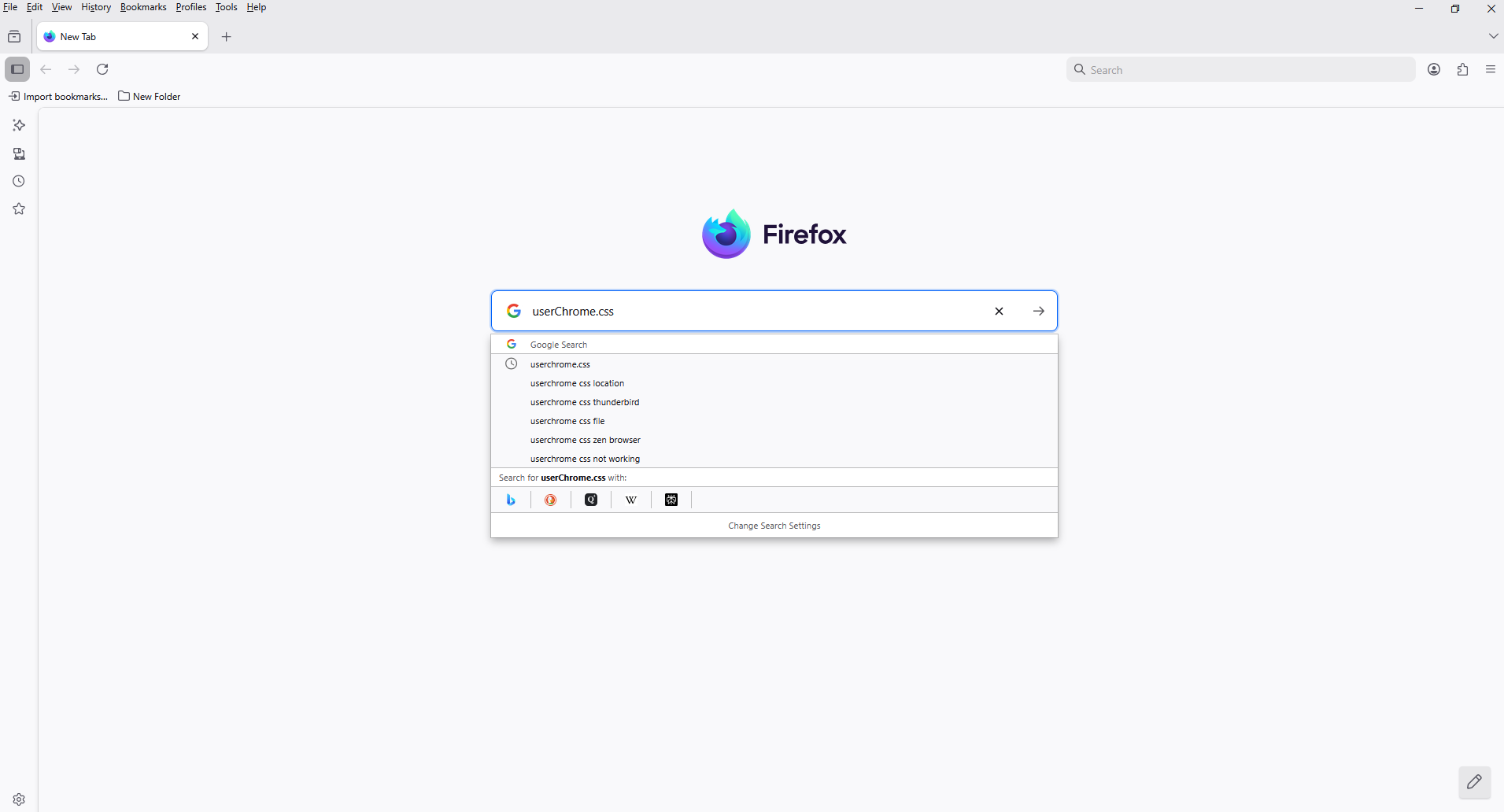Minimize the Firefox window

click(x=1419, y=9)
